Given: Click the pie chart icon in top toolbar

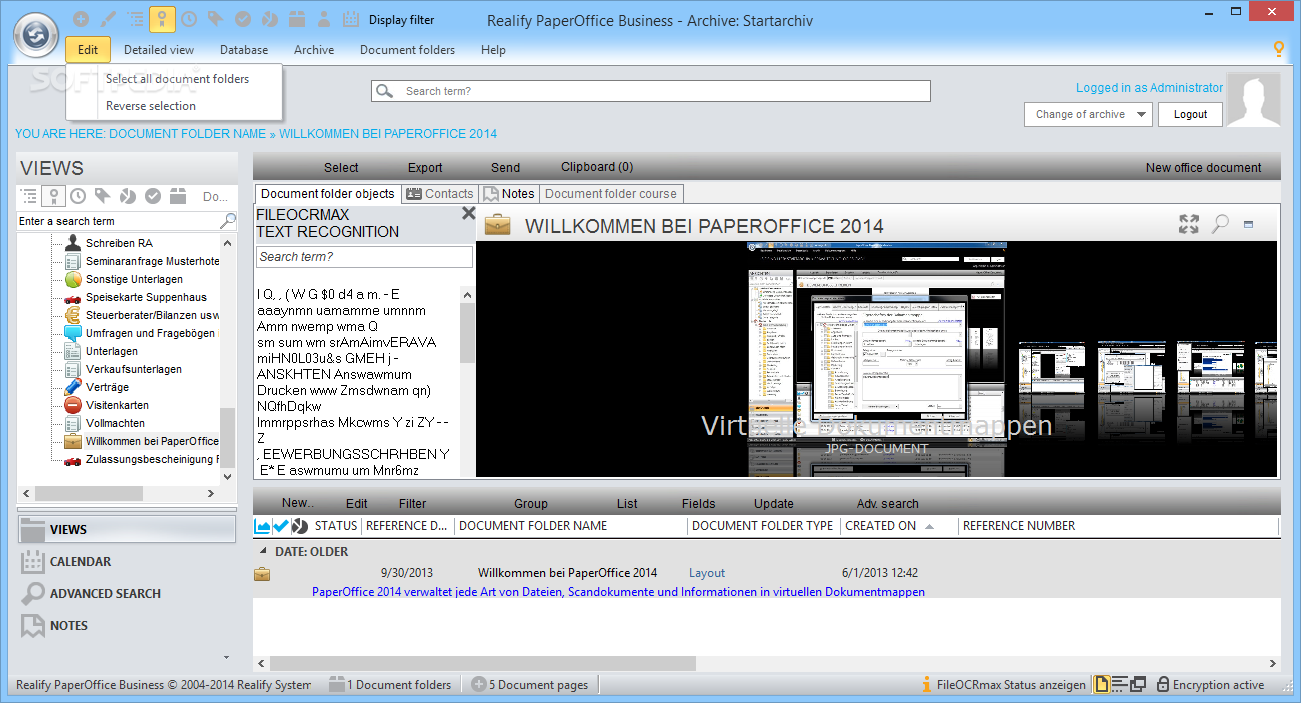Looking at the screenshot, I should click(270, 19).
